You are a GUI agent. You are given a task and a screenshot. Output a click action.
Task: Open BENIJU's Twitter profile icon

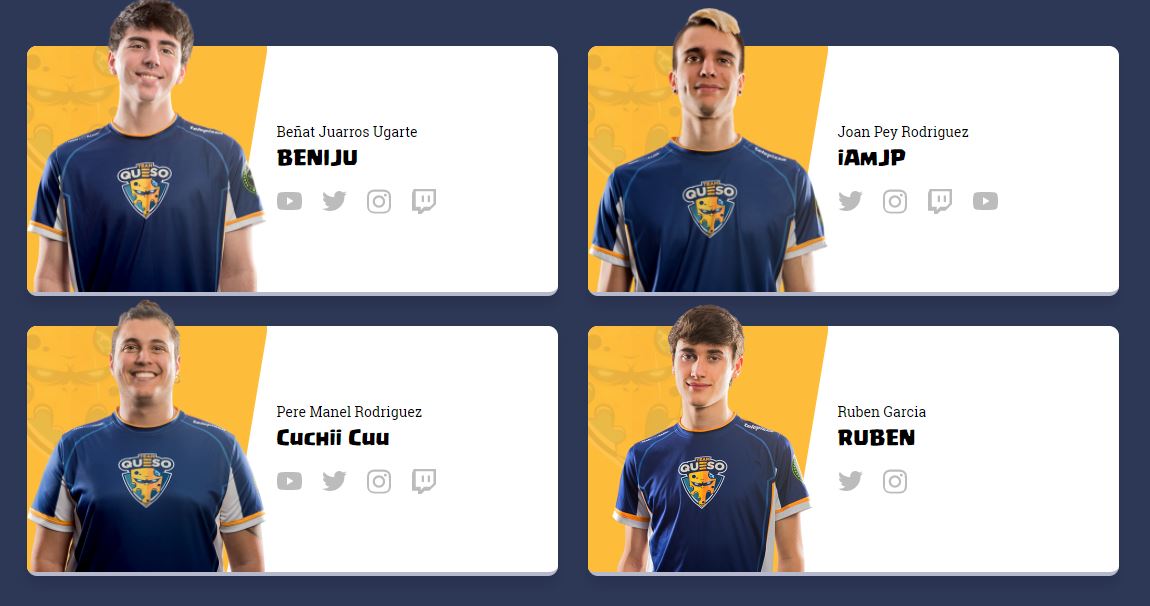tap(334, 201)
